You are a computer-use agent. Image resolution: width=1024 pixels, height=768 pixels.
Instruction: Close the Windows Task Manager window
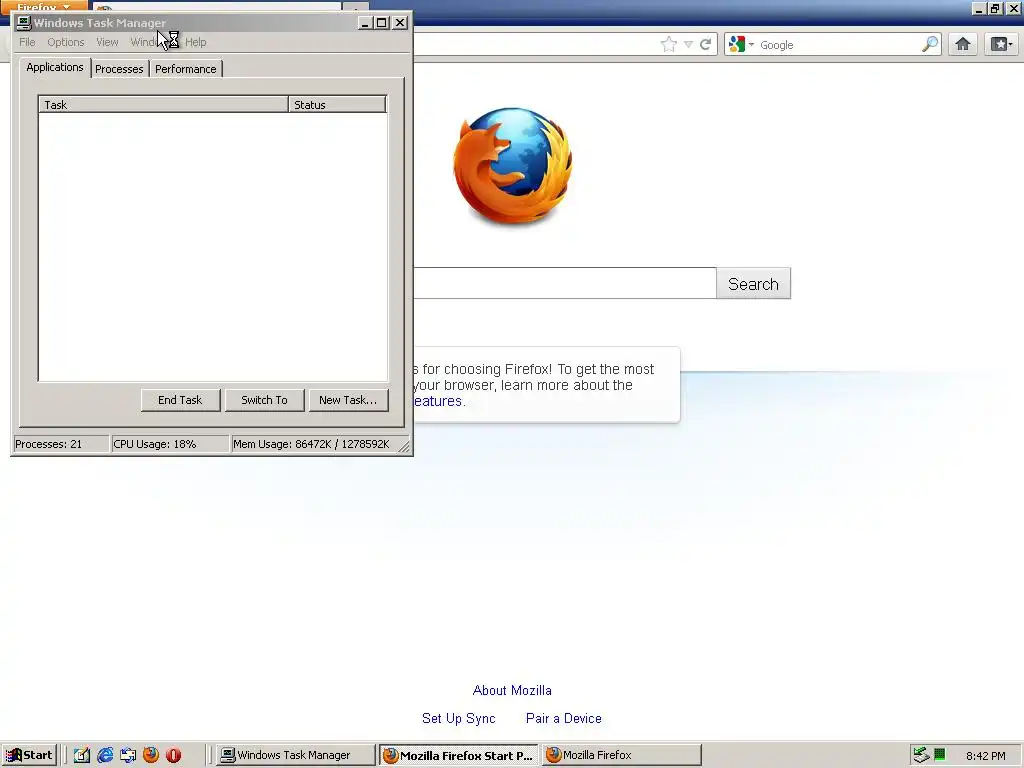point(400,23)
